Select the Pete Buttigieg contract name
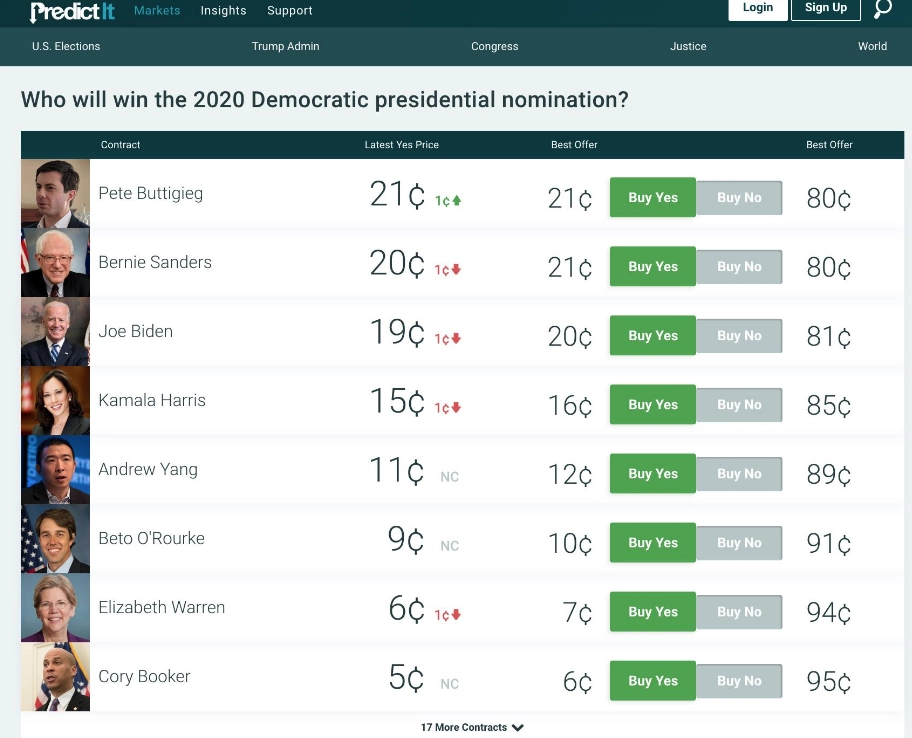This screenshot has width=912, height=738. [151, 194]
